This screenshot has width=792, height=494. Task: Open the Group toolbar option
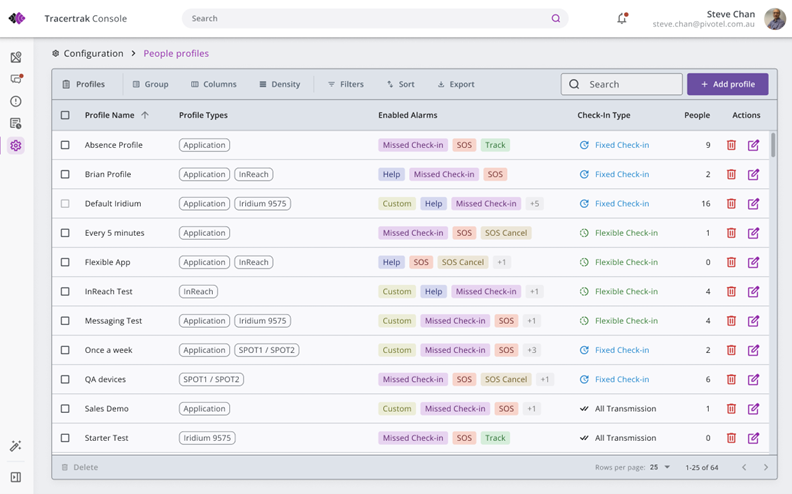[x=150, y=84]
